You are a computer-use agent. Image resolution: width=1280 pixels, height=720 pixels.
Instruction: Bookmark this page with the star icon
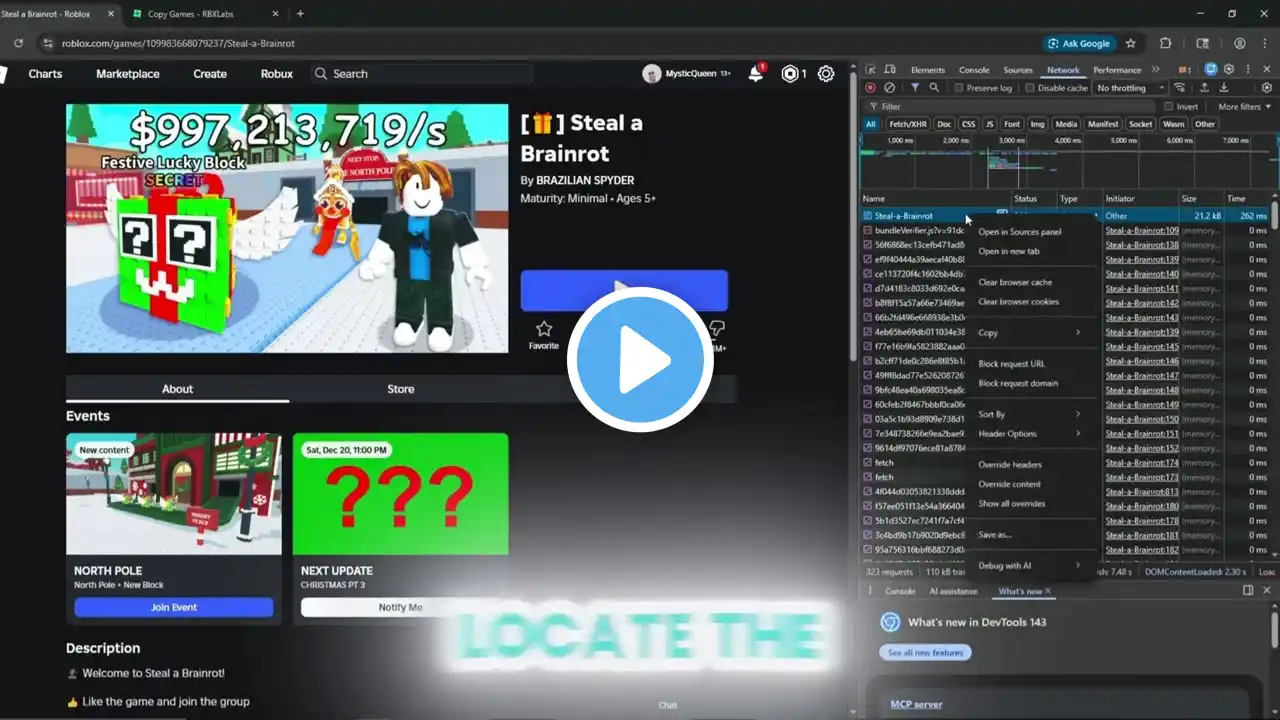coord(1130,43)
